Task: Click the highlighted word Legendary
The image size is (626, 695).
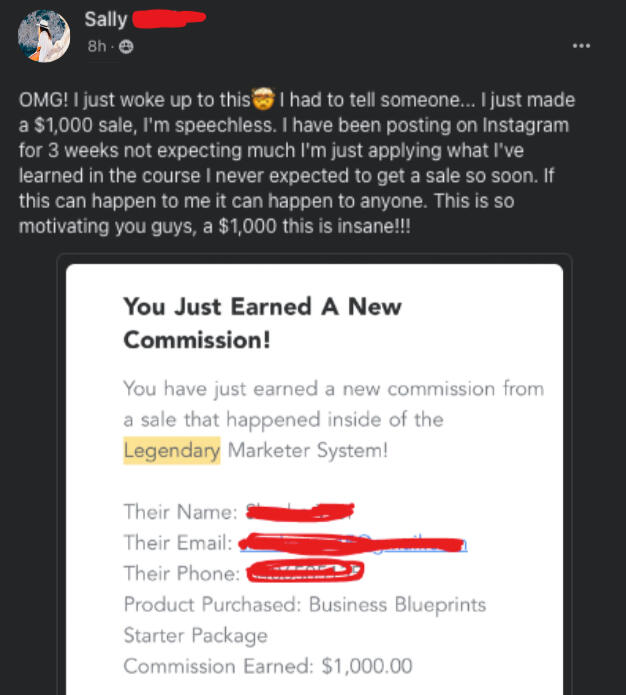Action: (171, 450)
